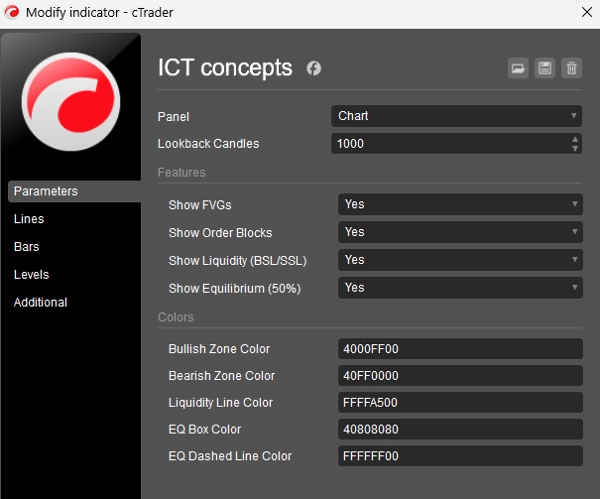The height and width of the screenshot is (499, 600).
Task: Click the Lookback Candles label
Action: 209,144
